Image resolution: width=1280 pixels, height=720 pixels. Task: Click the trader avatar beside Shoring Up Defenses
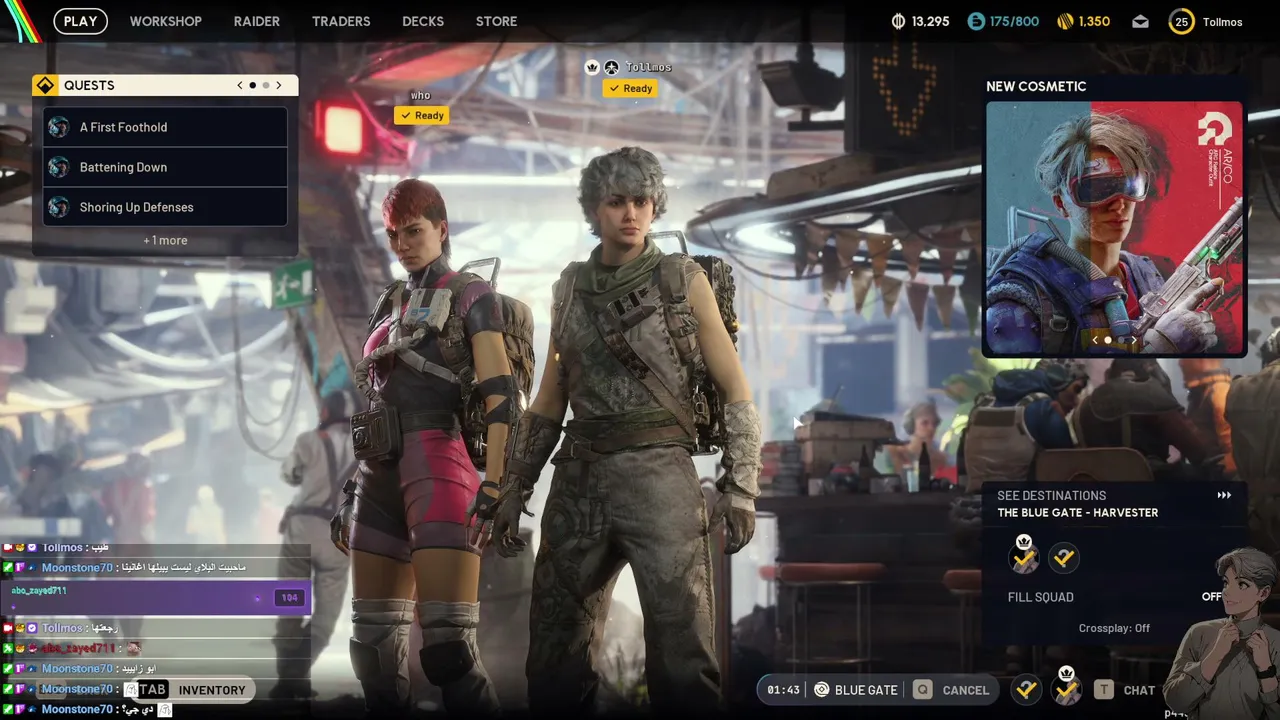pos(59,207)
